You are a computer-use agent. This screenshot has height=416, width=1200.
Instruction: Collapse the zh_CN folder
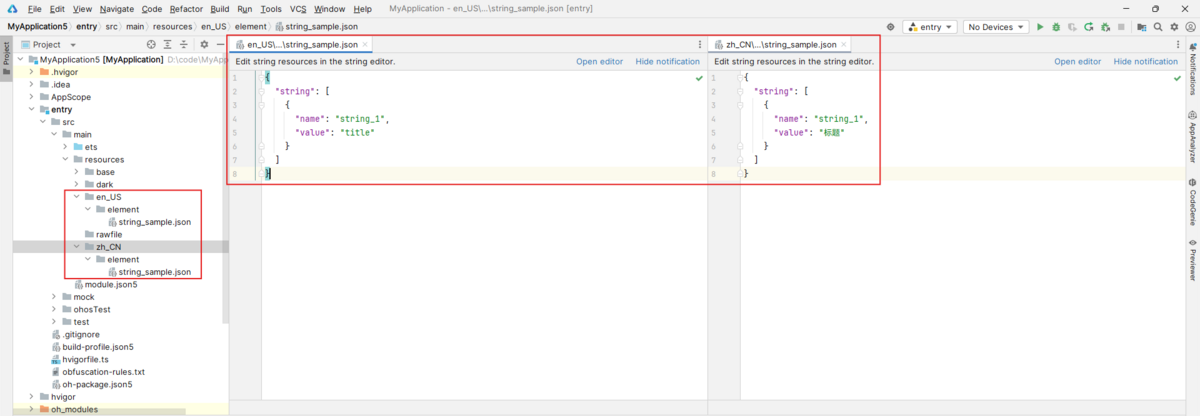tap(77, 247)
